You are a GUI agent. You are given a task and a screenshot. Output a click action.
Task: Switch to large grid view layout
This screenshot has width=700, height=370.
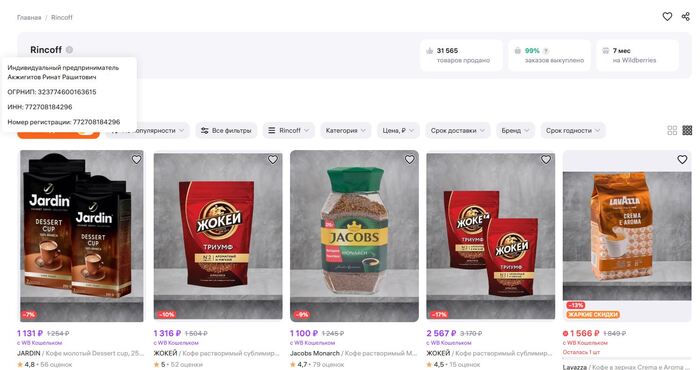pyautogui.click(x=672, y=130)
